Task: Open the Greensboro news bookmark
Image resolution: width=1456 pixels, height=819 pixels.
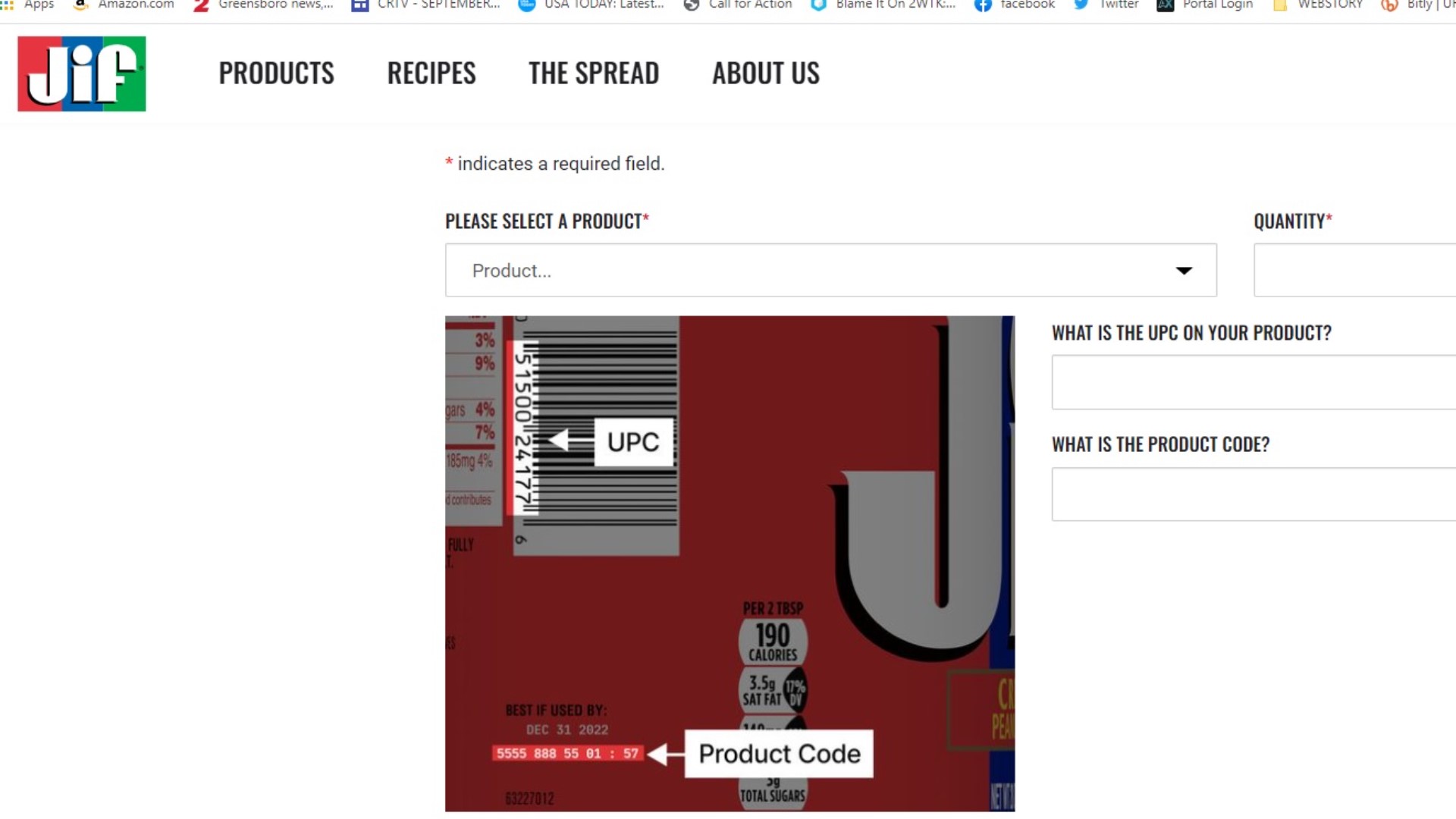Action: [x=262, y=5]
